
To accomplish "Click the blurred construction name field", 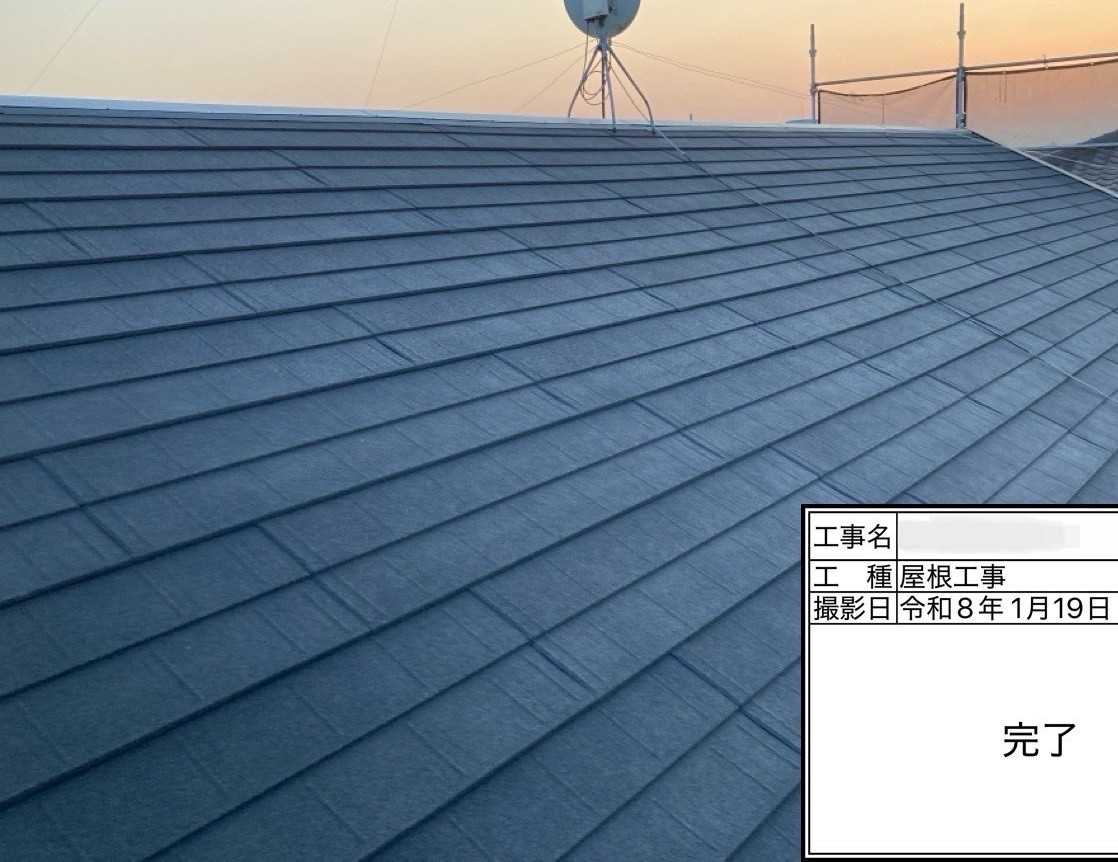I will 988,538.
